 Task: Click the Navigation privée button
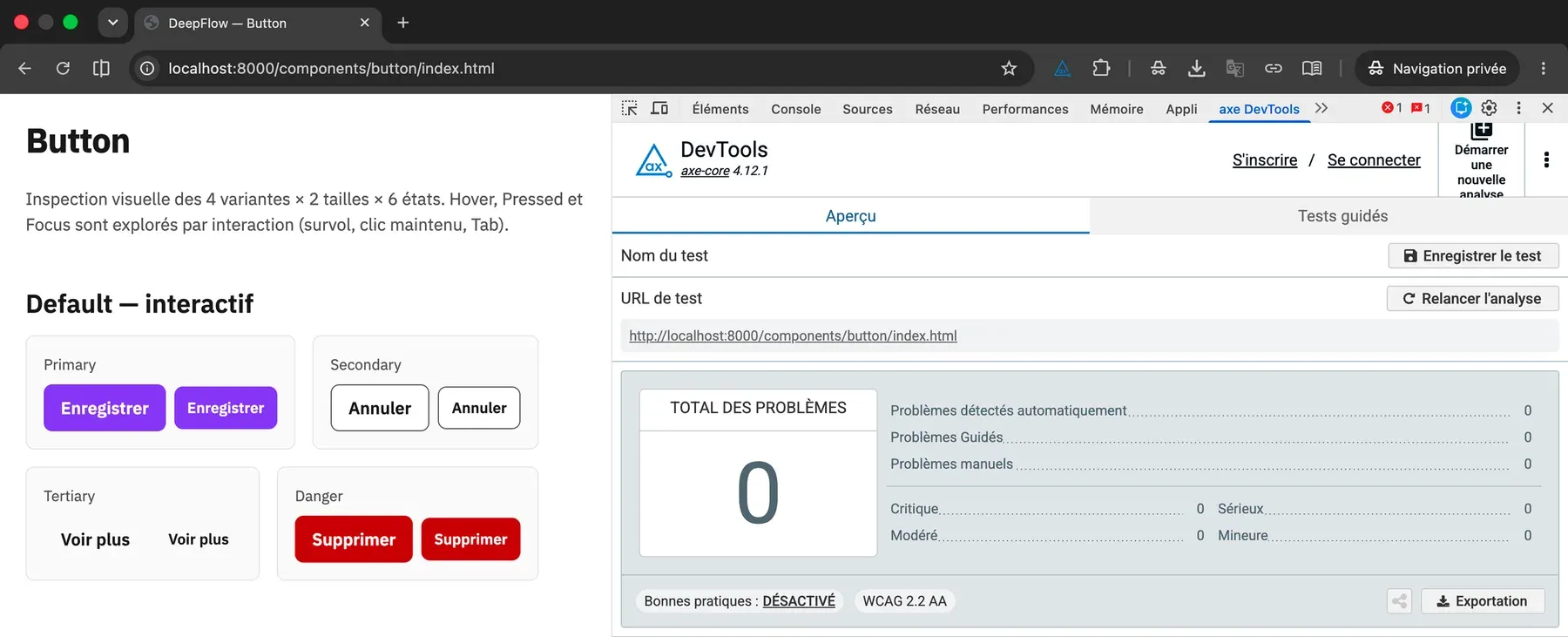1436,68
